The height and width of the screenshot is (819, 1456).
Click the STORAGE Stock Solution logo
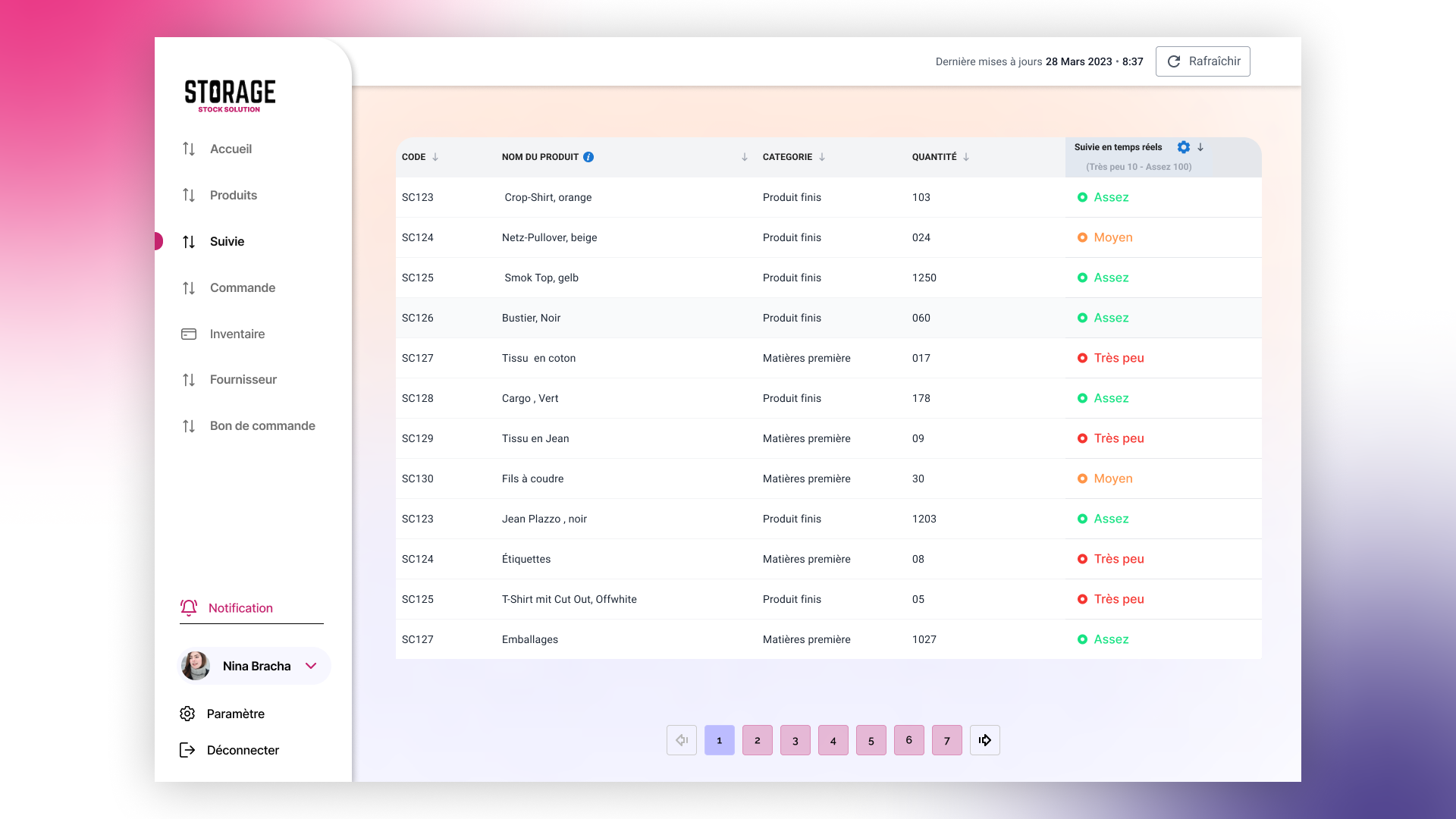(x=230, y=96)
